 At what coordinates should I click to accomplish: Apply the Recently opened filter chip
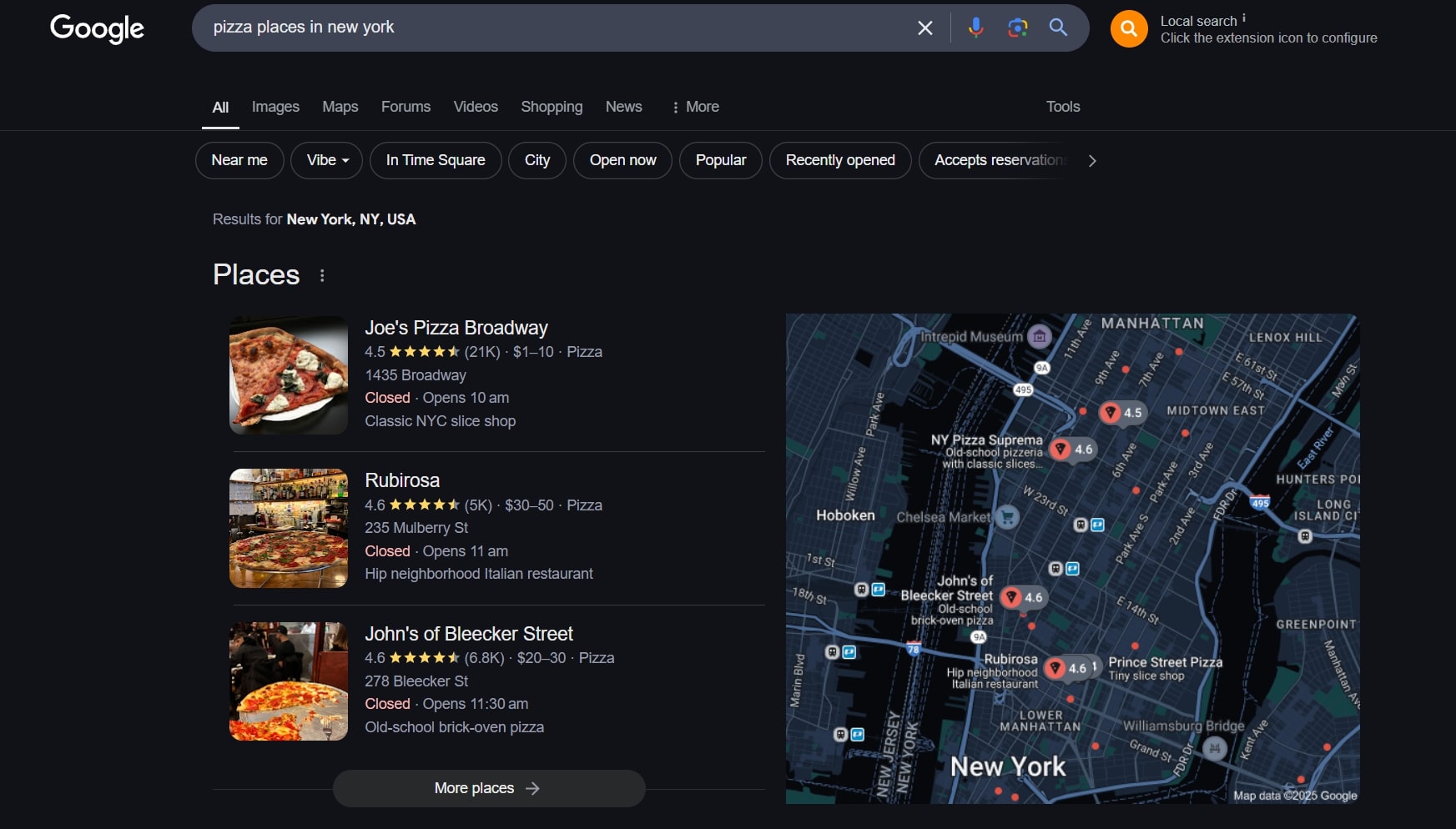coord(840,160)
